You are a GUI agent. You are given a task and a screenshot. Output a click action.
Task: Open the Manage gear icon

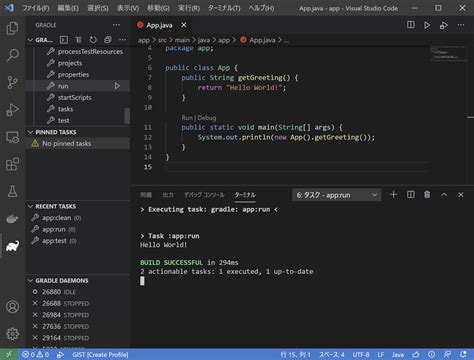(x=12, y=334)
